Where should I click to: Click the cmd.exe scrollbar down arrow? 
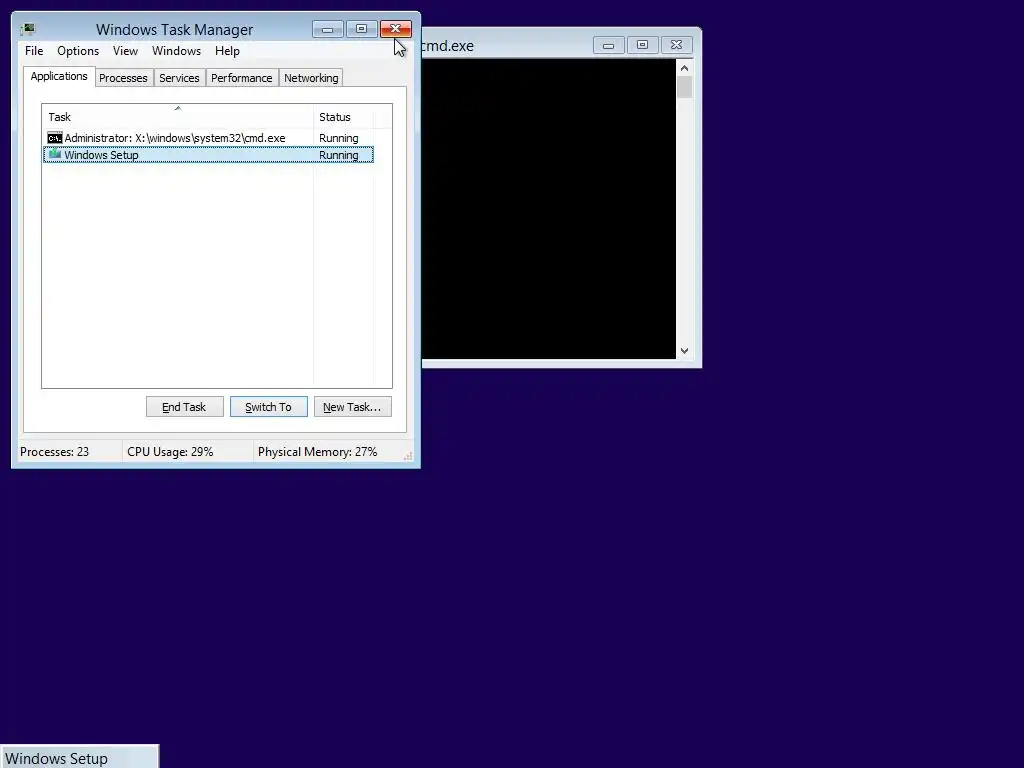point(684,351)
